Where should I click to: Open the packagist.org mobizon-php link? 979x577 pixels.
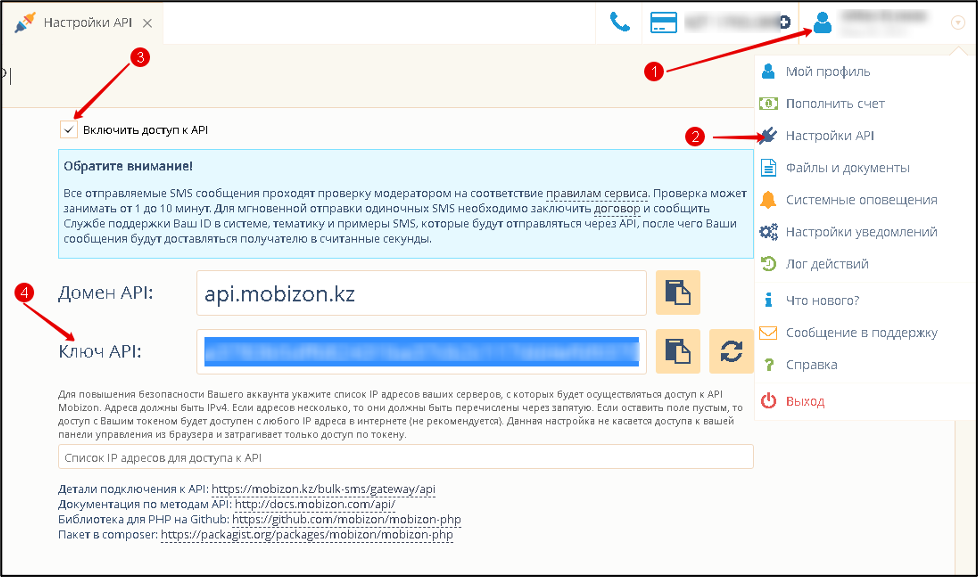307,535
